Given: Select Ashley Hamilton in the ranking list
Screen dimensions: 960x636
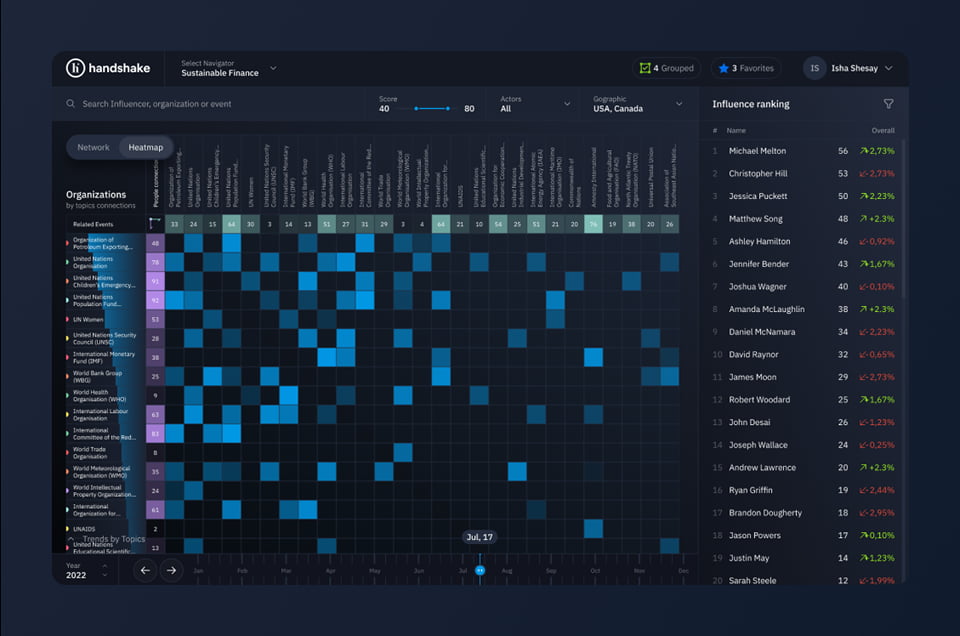Looking at the screenshot, I should [x=803, y=241].
